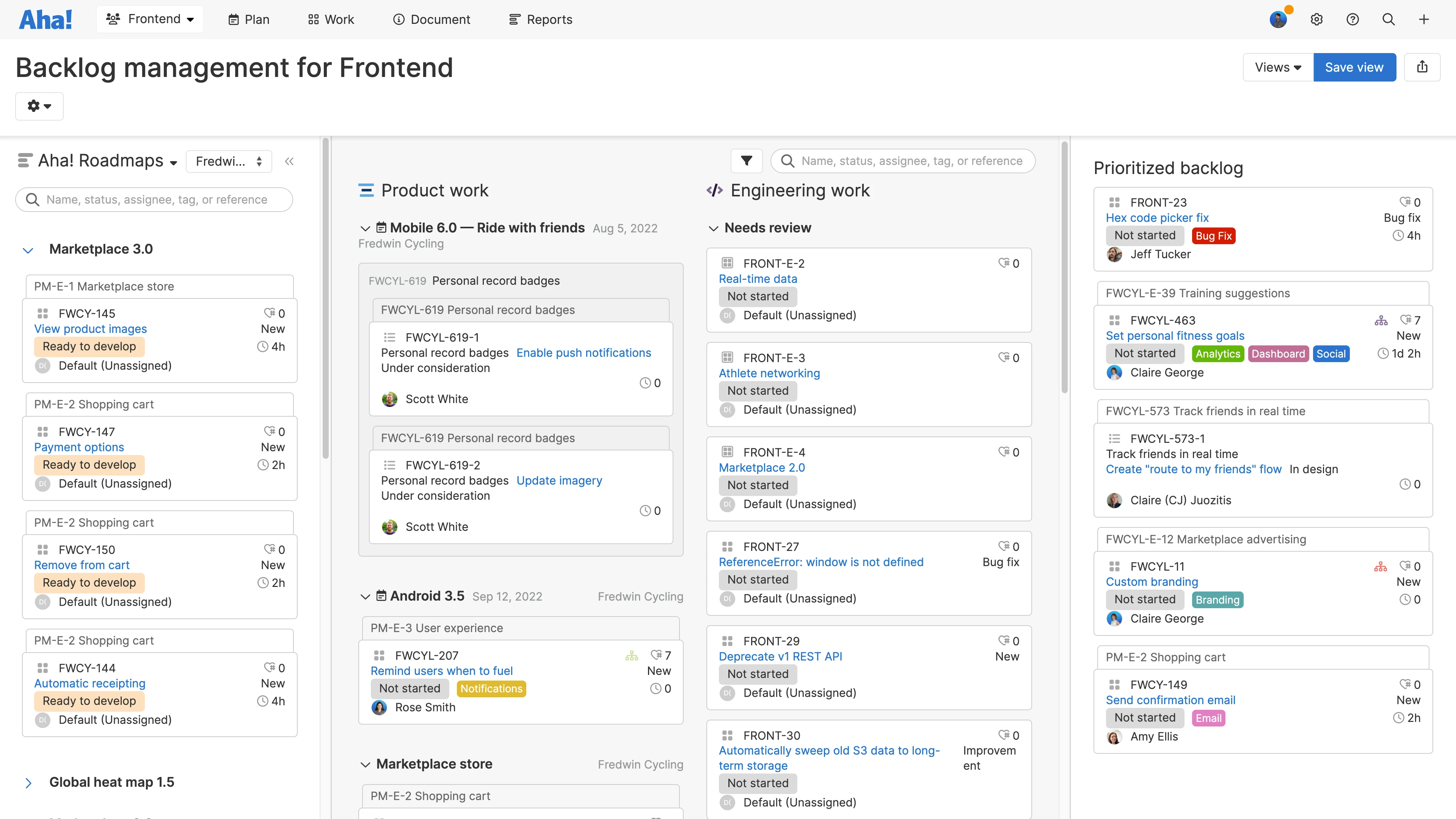Switch to the Document section
The width and height of the screenshot is (1456, 819).
click(x=431, y=19)
